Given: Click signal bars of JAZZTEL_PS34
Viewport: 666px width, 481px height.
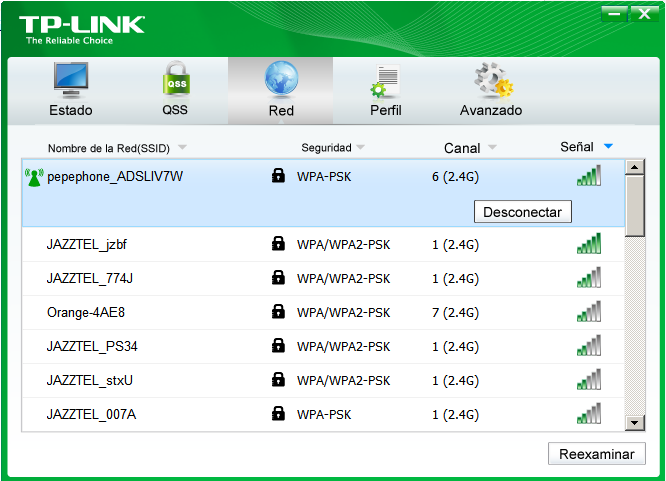Looking at the screenshot, I should [x=589, y=345].
